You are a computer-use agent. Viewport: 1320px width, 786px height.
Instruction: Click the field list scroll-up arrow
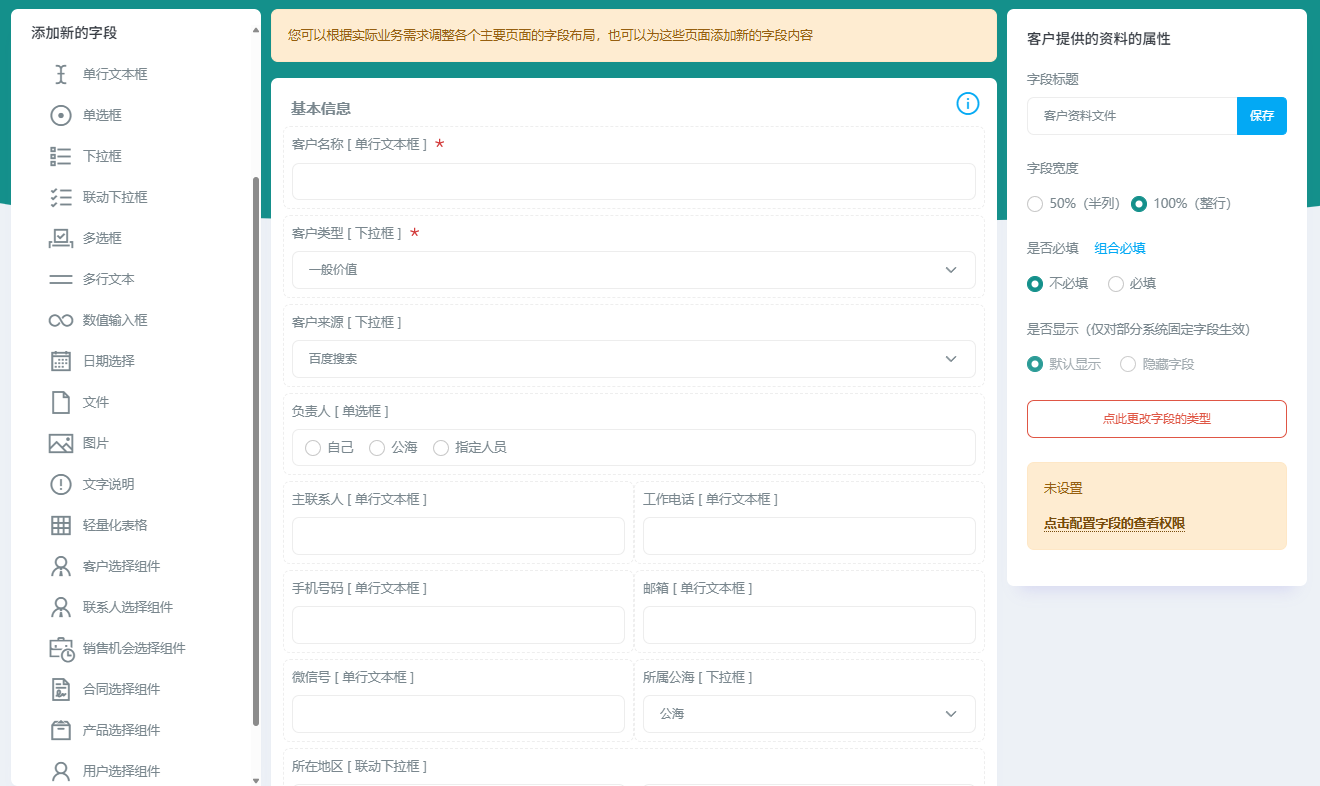(256, 30)
